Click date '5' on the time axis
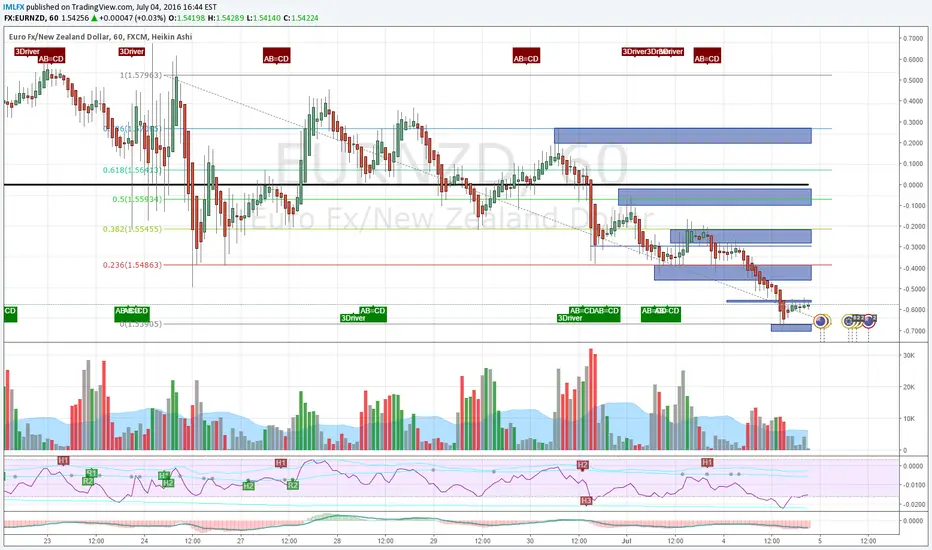932x550 pixels. [x=820, y=541]
